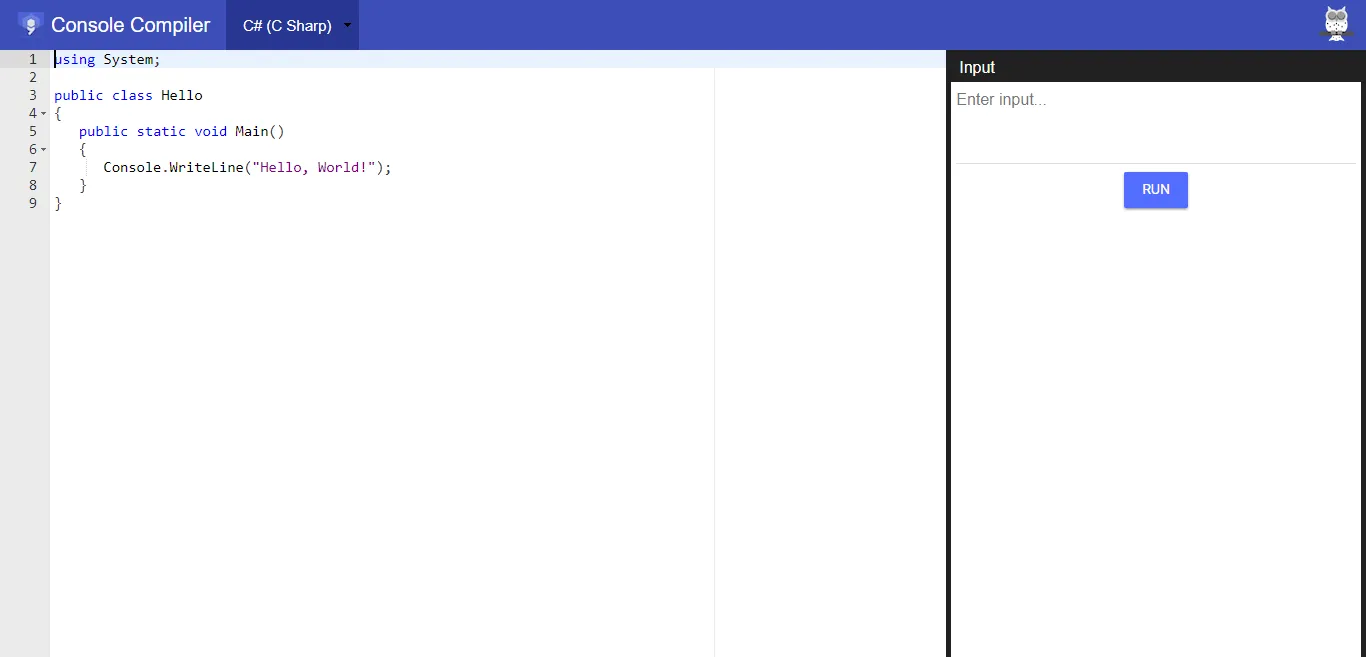The height and width of the screenshot is (657, 1366).
Task: Click the Console Compiler shield logo icon
Action: click(x=30, y=24)
